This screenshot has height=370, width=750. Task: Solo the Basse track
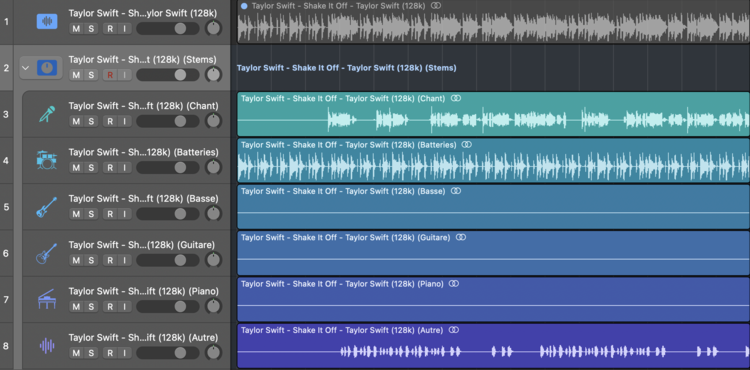[x=91, y=214]
